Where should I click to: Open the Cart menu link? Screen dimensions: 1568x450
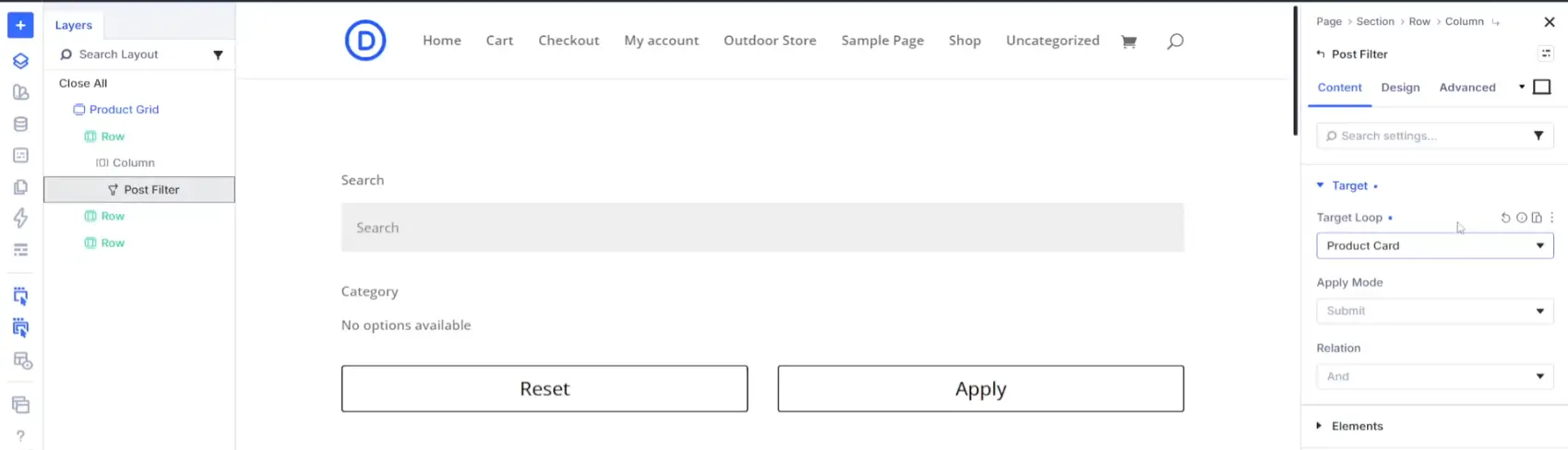pyautogui.click(x=499, y=41)
